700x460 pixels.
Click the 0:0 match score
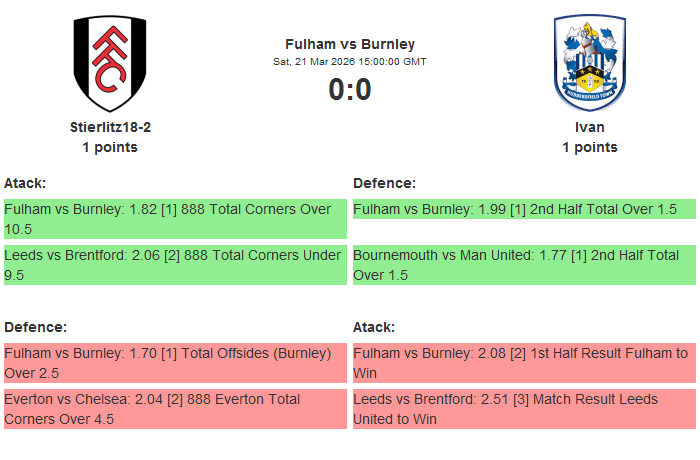(x=350, y=89)
